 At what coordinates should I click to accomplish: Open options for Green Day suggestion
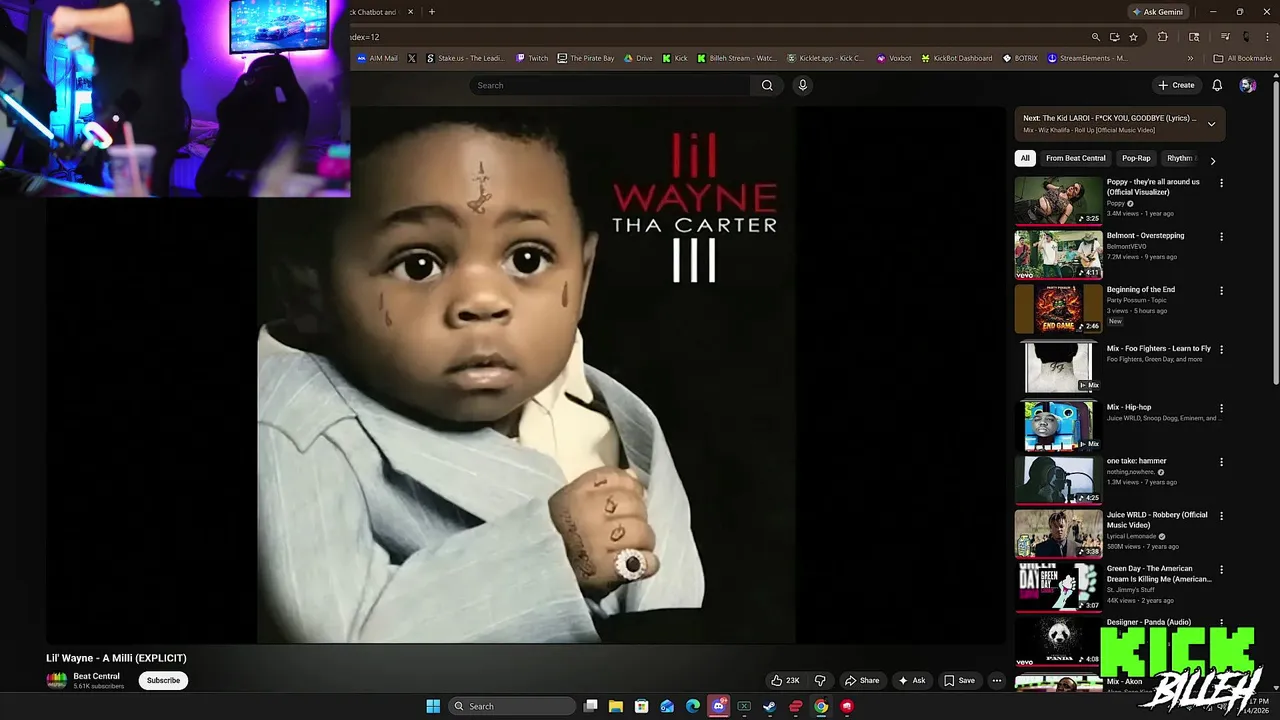pos(1221,570)
